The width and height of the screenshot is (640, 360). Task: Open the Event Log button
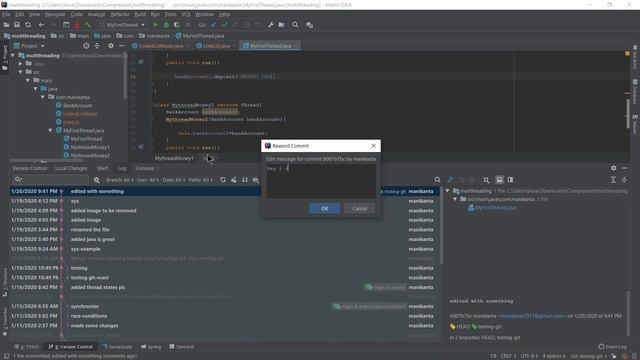(612, 347)
